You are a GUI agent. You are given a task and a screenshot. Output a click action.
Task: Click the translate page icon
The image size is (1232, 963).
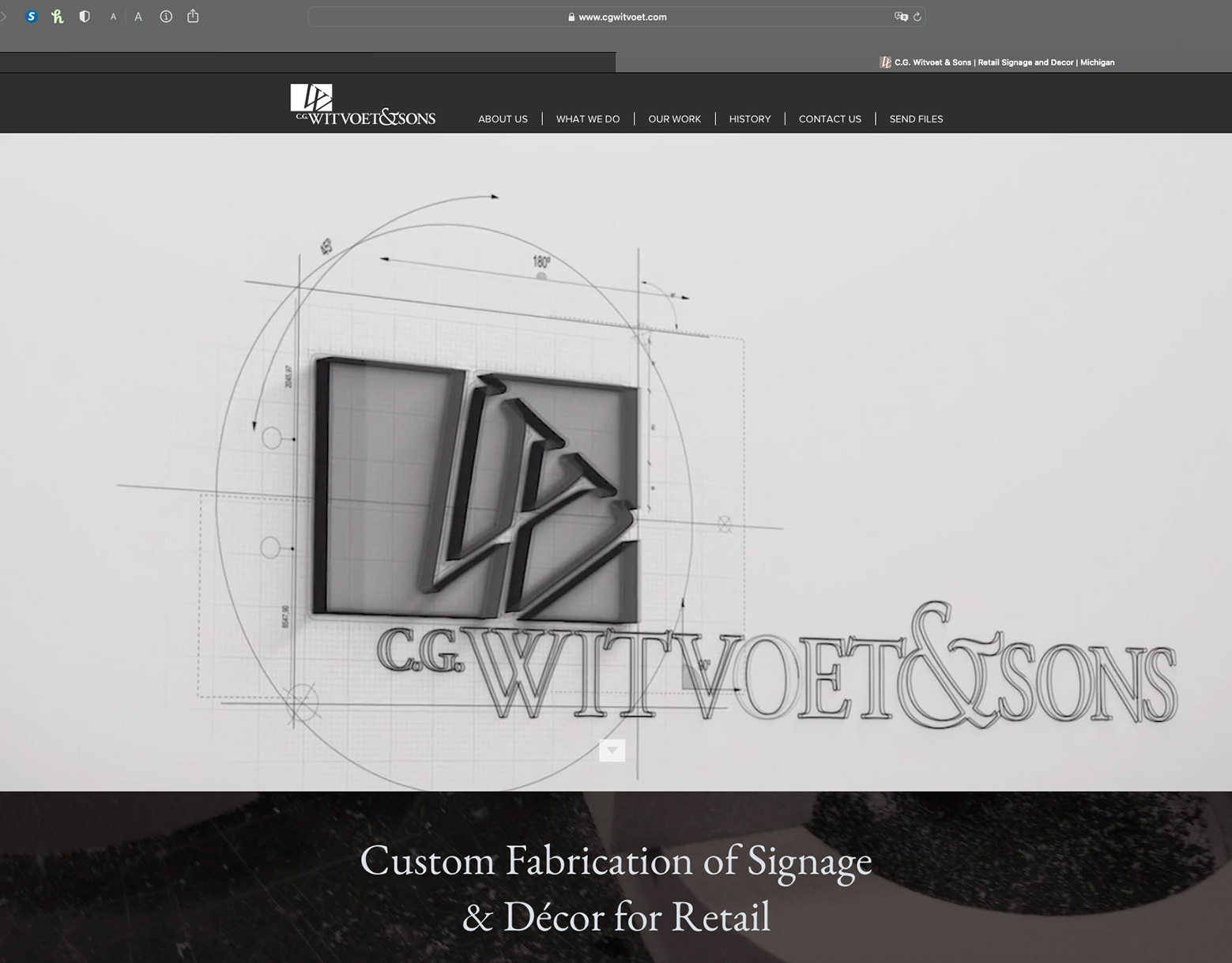(x=901, y=17)
